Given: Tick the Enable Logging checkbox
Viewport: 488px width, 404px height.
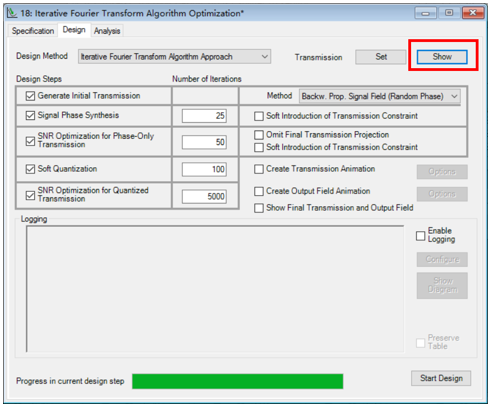Looking at the screenshot, I should click(x=421, y=236).
